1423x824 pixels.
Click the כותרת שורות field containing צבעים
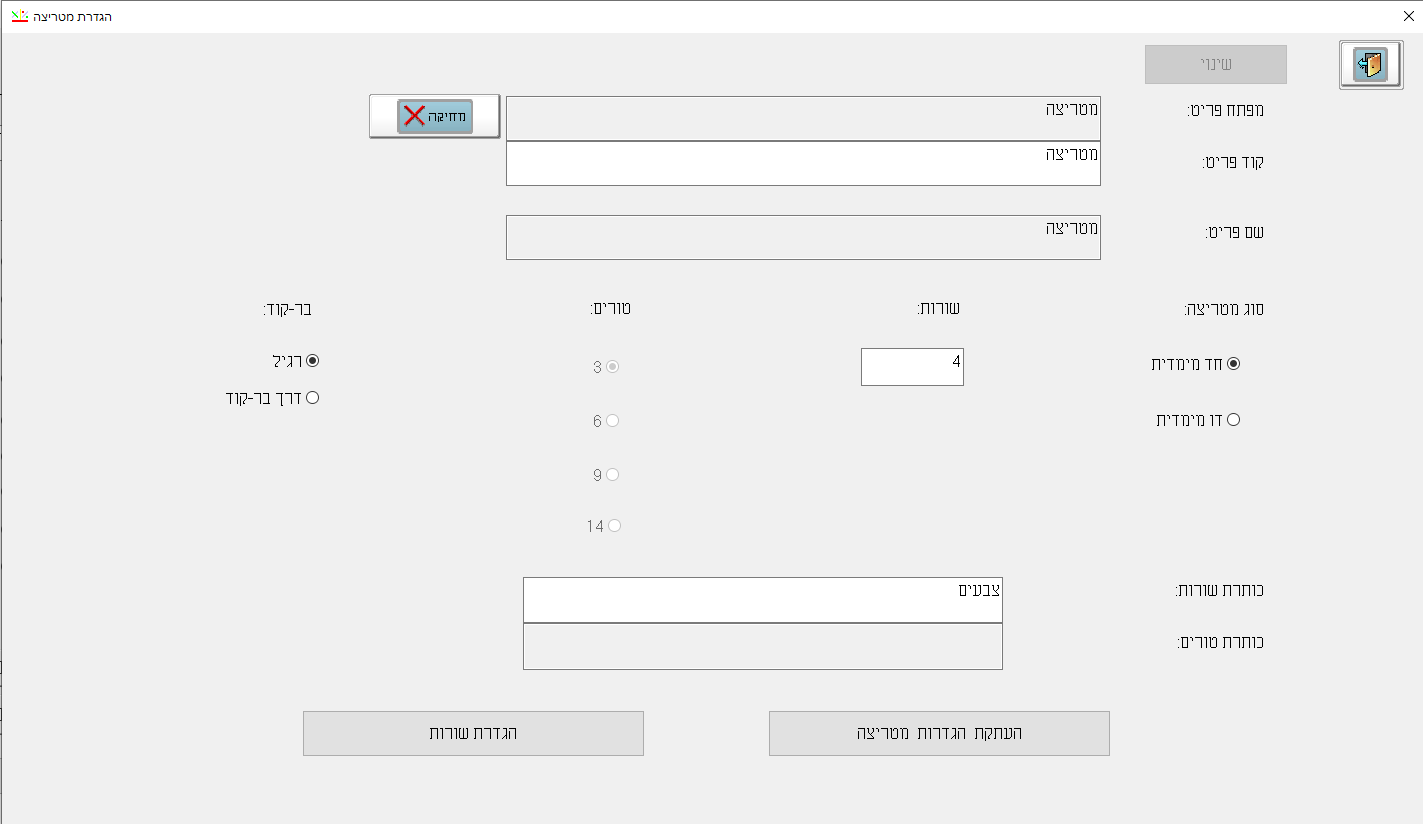(x=762, y=599)
